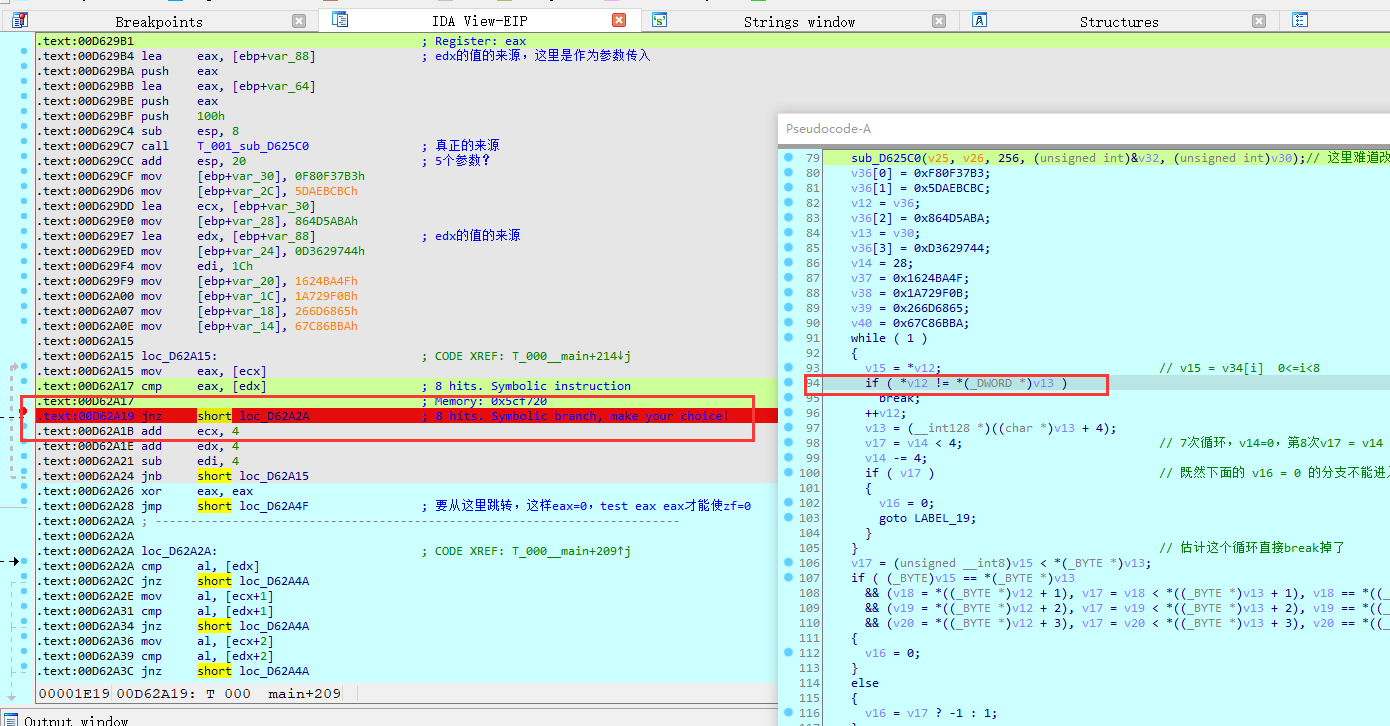Follow jmp target loc_D62A4F
The image size is (1390, 726).
tap(274, 506)
